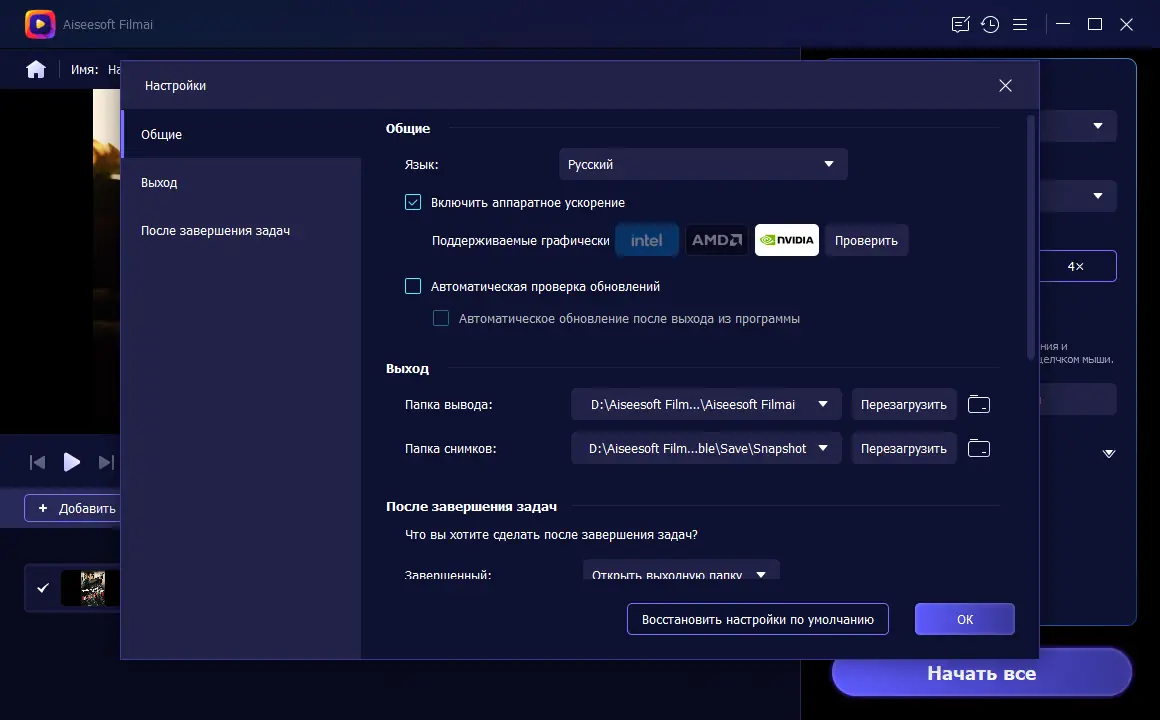This screenshot has height=720, width=1160.
Task: Select the NVIDIA graphics badge
Action: click(x=786, y=240)
